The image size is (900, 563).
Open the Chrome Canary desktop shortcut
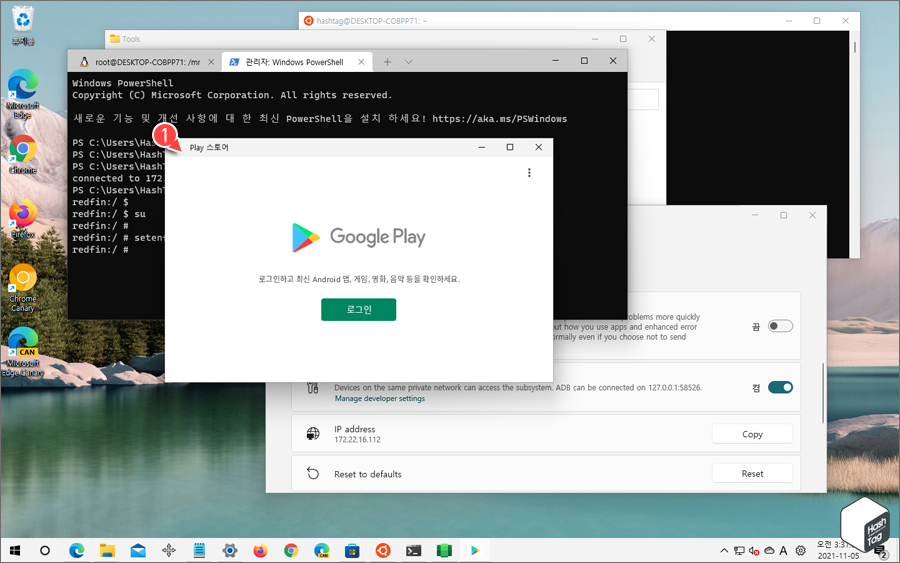point(23,288)
